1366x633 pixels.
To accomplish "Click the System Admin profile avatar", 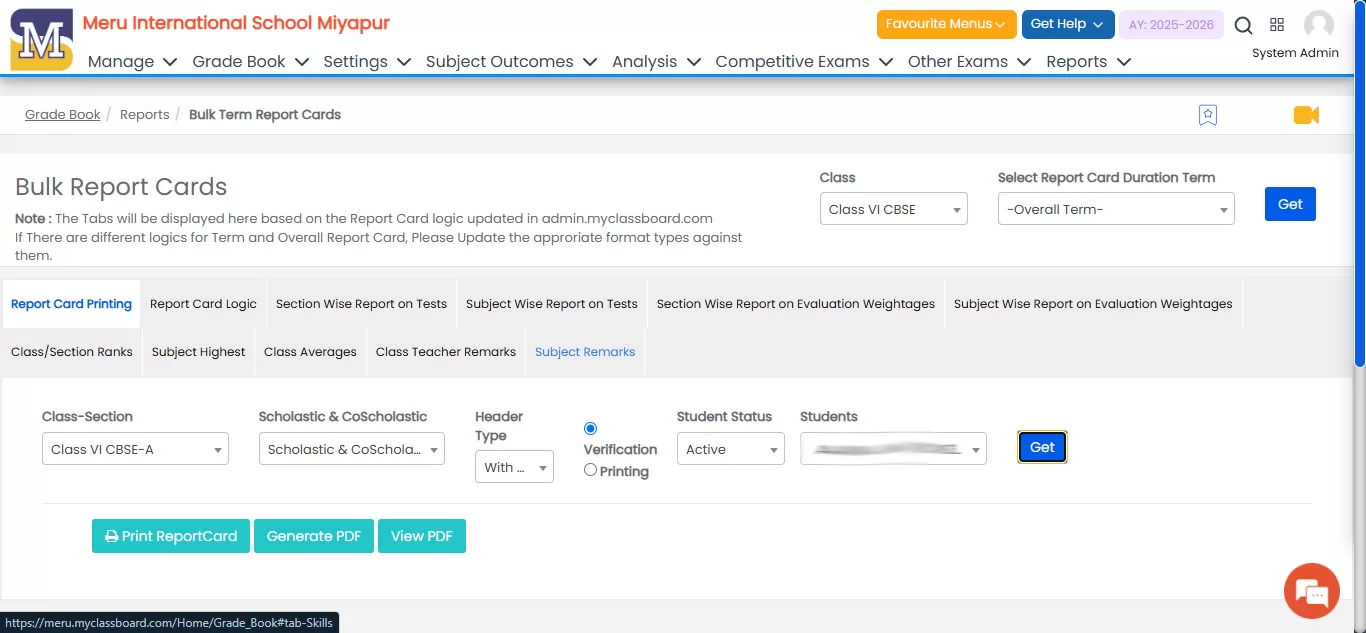I will pos(1318,26).
